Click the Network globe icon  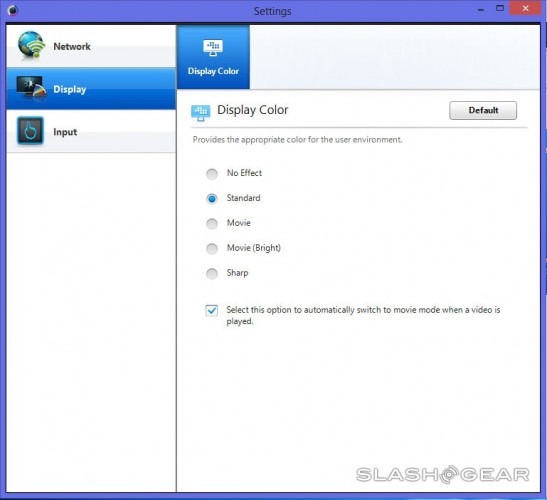[31, 45]
